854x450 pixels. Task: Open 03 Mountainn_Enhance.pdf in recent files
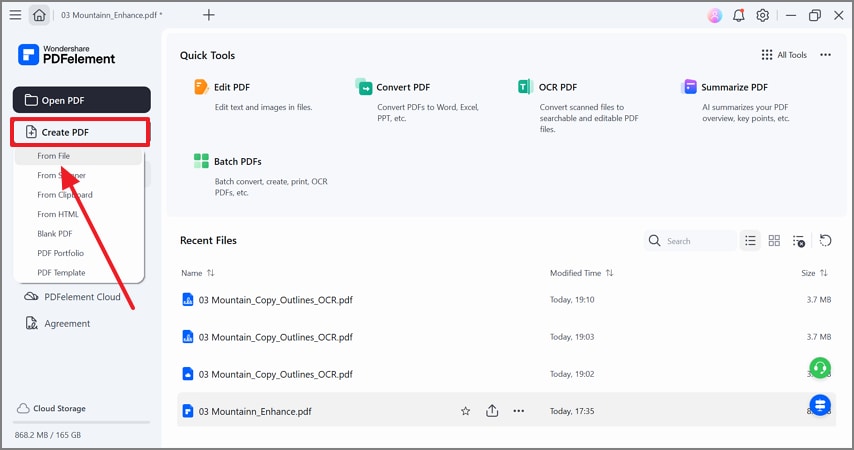click(255, 411)
